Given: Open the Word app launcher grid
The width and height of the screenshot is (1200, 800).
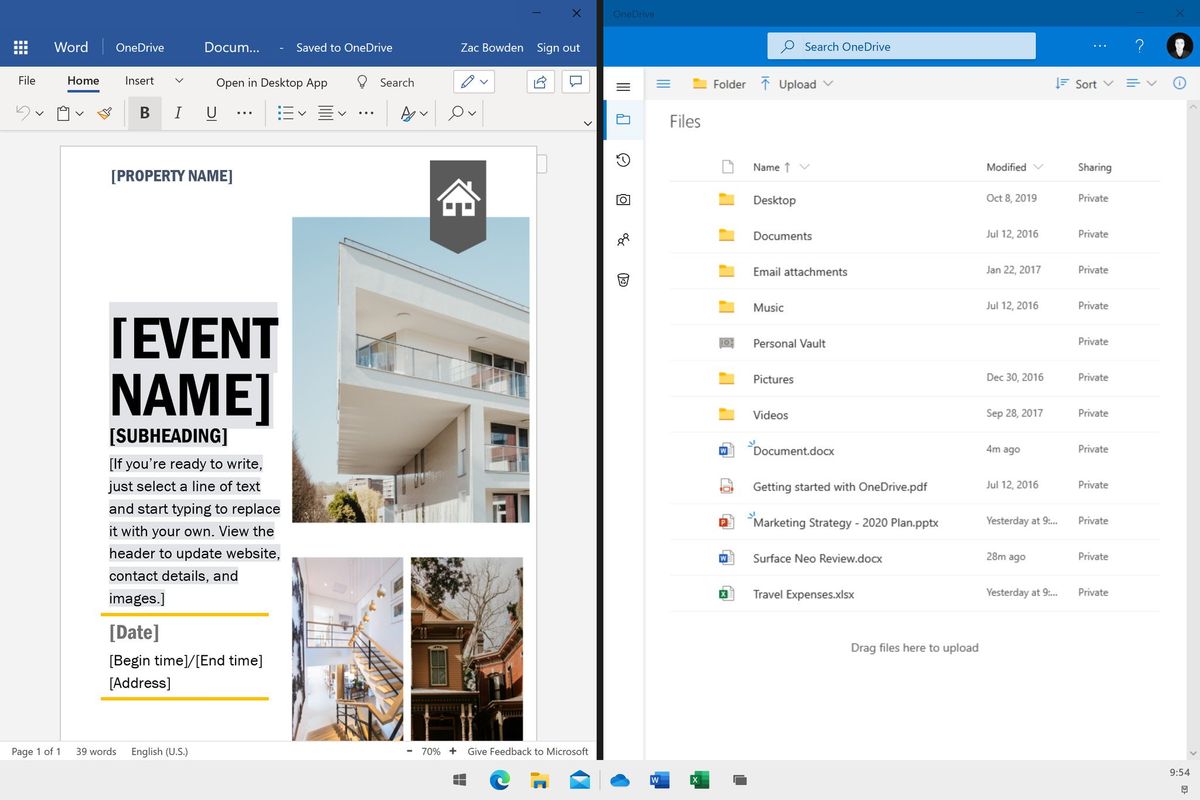Looking at the screenshot, I should click(x=21, y=47).
